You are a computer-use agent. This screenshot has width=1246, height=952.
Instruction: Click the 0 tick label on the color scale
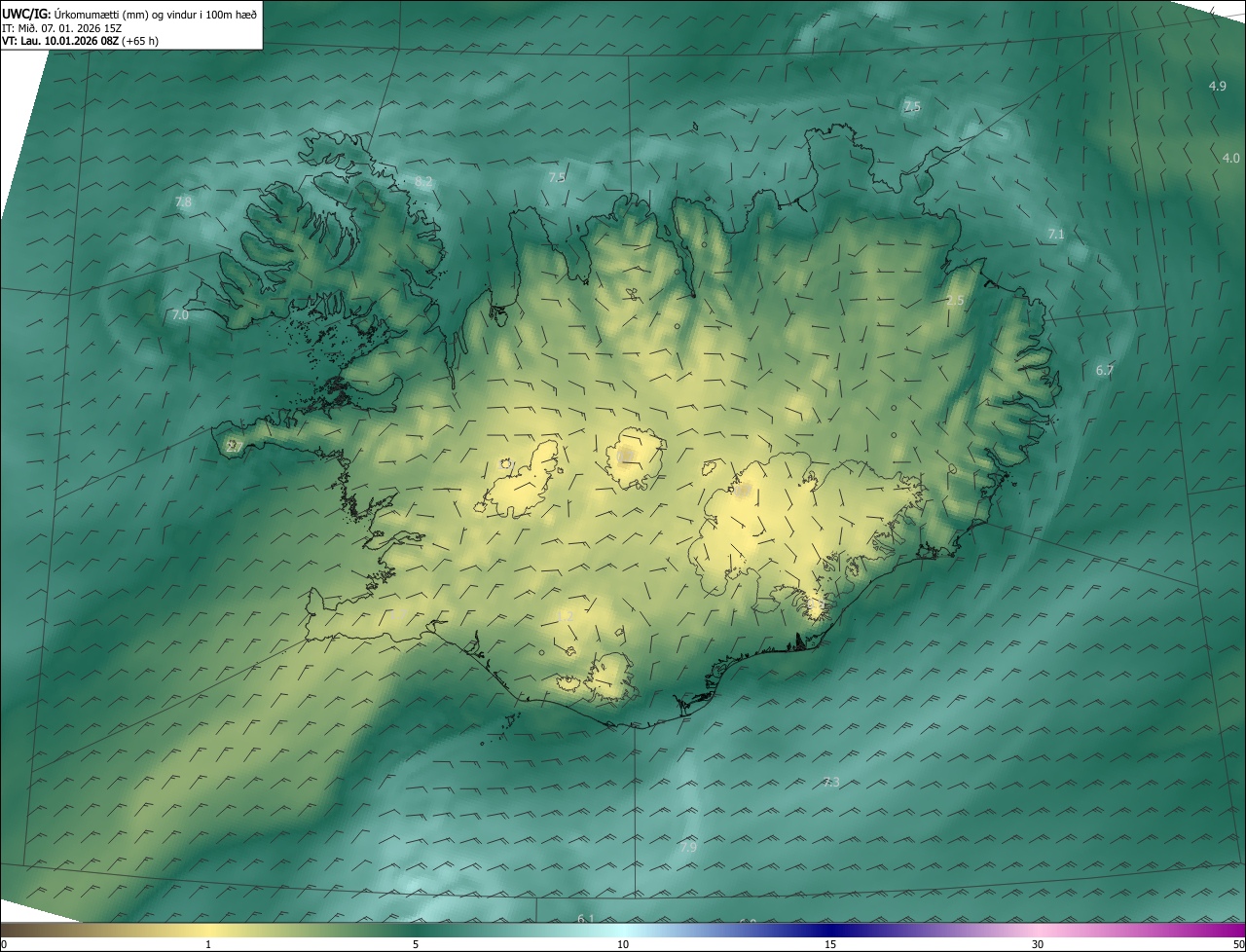click(x=4, y=944)
